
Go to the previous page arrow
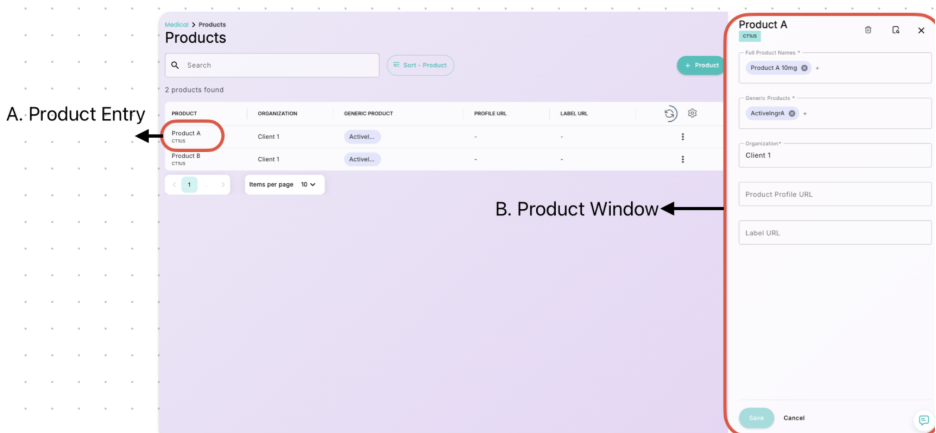[x=174, y=185]
